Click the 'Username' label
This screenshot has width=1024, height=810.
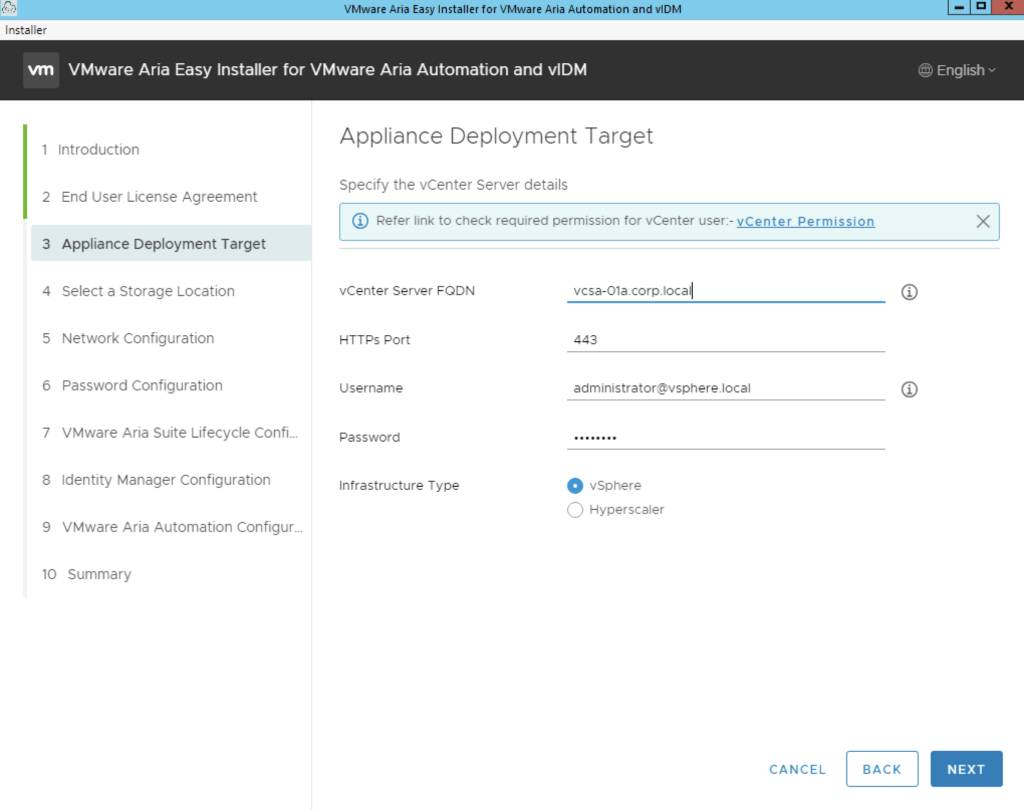[371, 388]
